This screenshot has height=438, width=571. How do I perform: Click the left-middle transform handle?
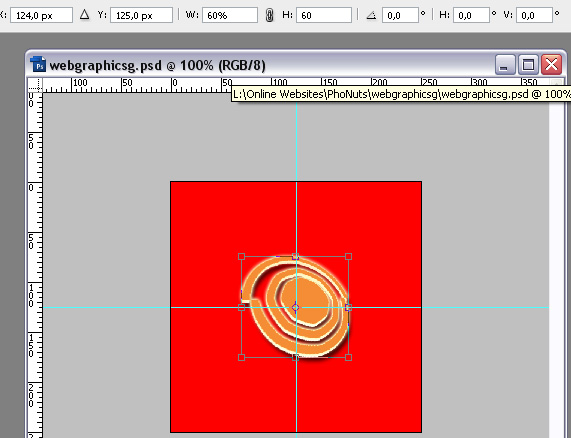pyautogui.click(x=241, y=308)
